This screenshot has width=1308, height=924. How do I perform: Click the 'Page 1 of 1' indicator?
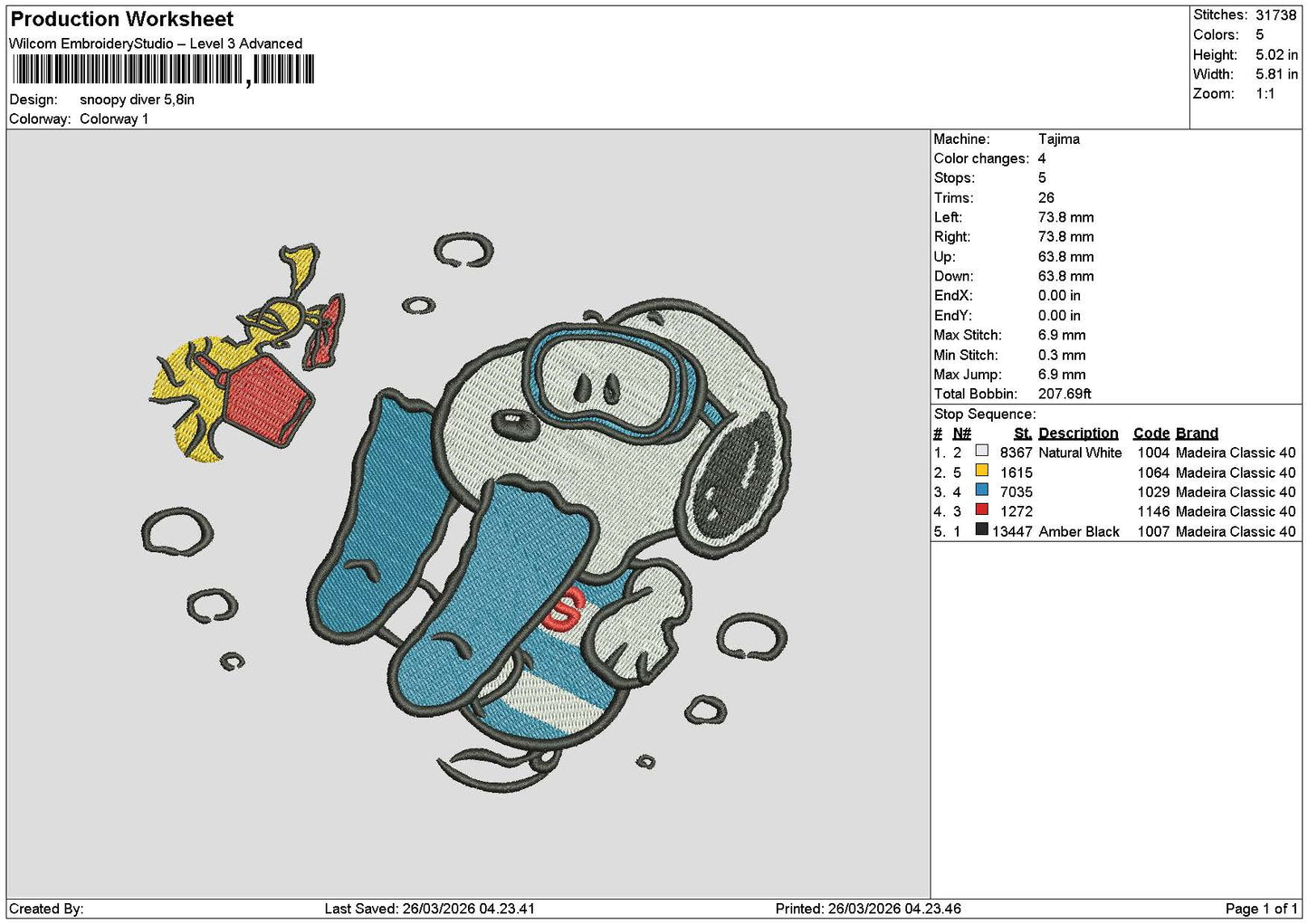(x=1262, y=909)
